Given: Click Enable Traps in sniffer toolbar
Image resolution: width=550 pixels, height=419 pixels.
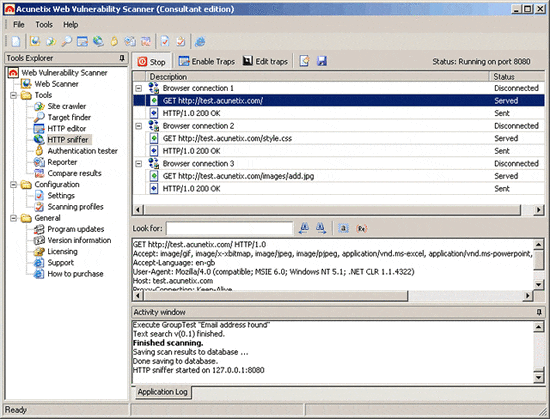Looking at the screenshot, I should [x=207, y=62].
